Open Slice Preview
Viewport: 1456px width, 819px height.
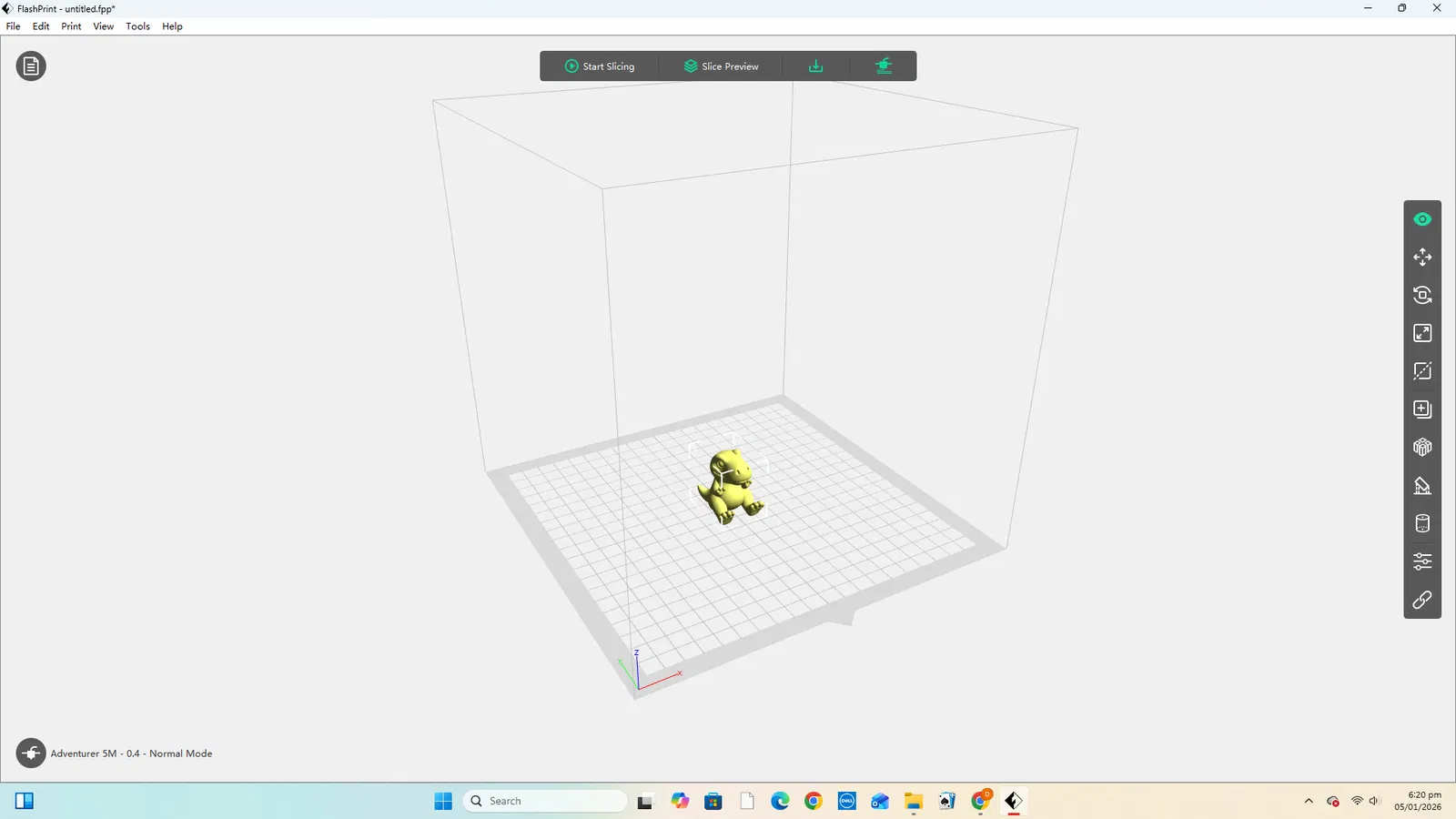[722, 66]
